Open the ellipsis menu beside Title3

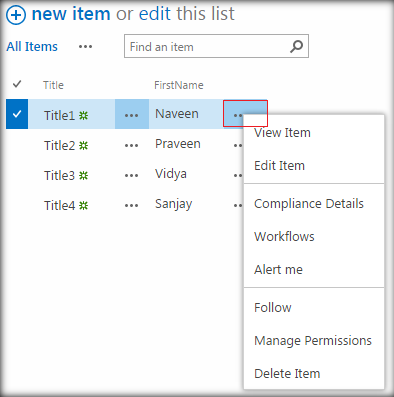coord(131,176)
